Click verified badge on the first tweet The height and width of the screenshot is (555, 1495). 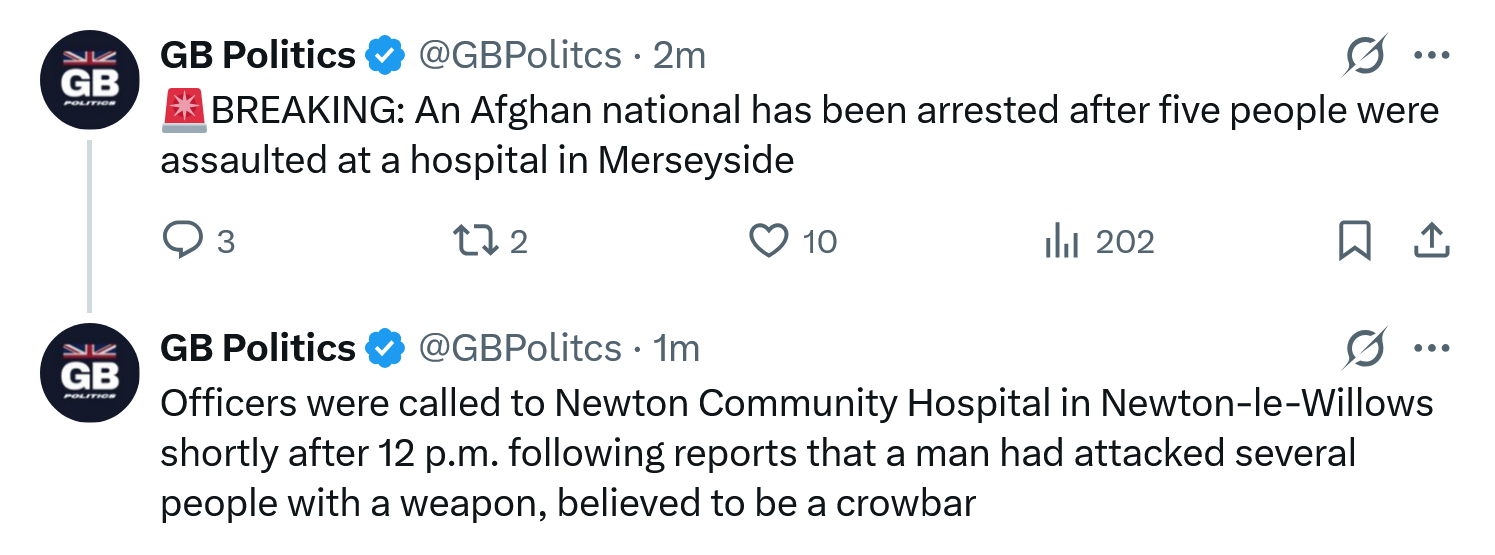pos(385,56)
